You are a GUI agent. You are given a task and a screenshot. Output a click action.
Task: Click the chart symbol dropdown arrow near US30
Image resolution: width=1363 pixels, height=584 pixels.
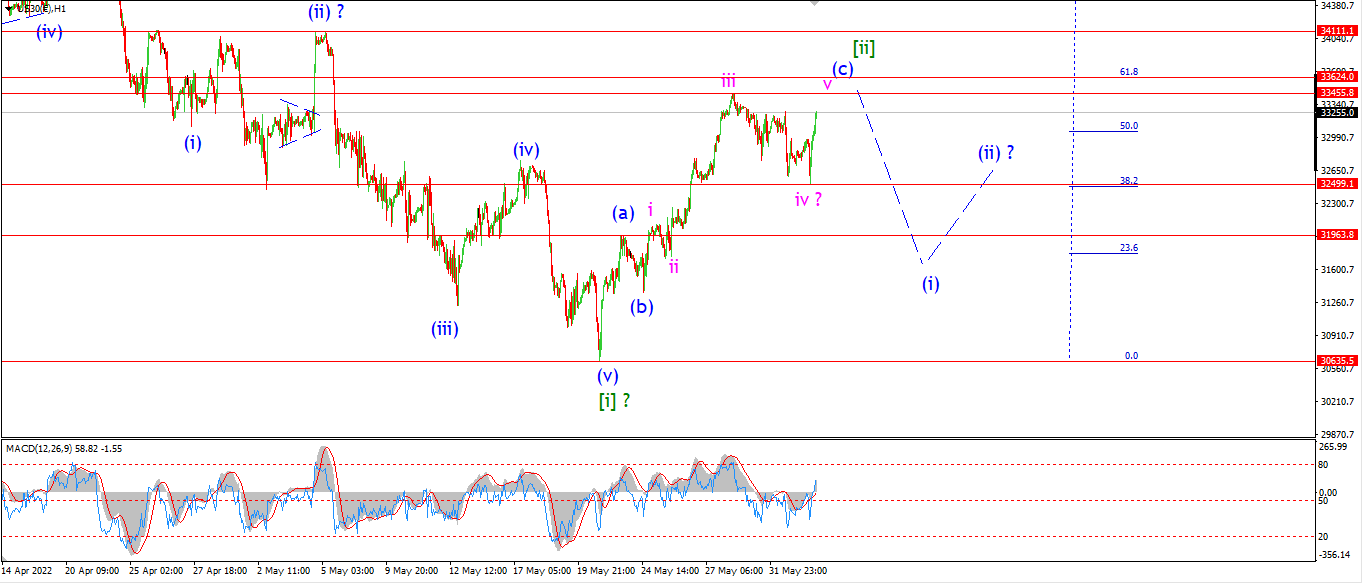9,9
